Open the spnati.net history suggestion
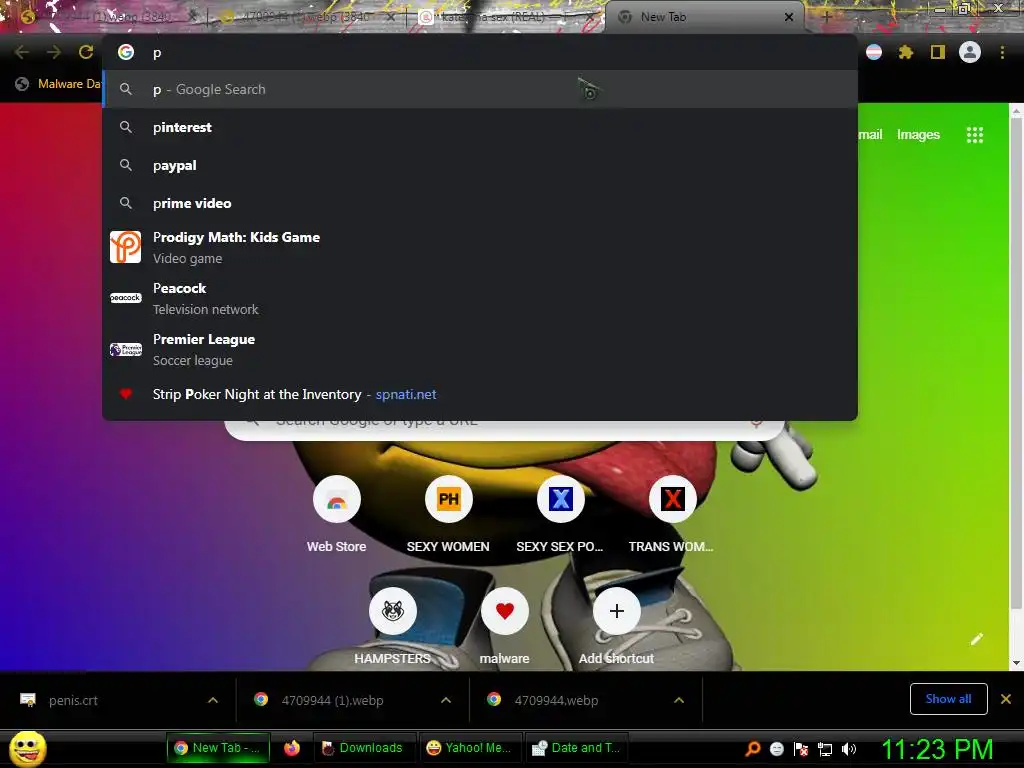Screen dimensions: 1024x768 pyautogui.click(x=480, y=394)
